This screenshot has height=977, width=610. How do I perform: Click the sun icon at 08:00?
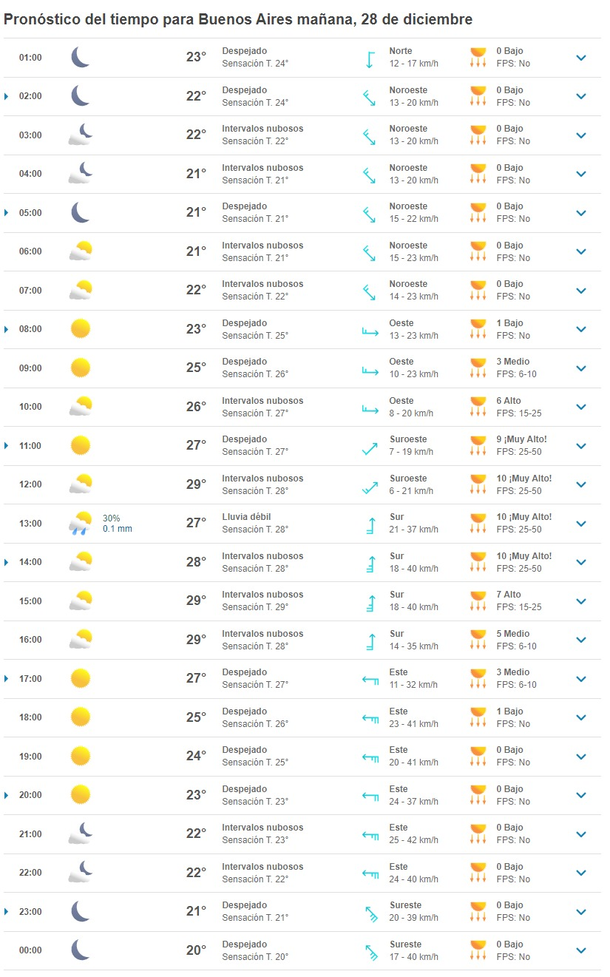tap(80, 329)
